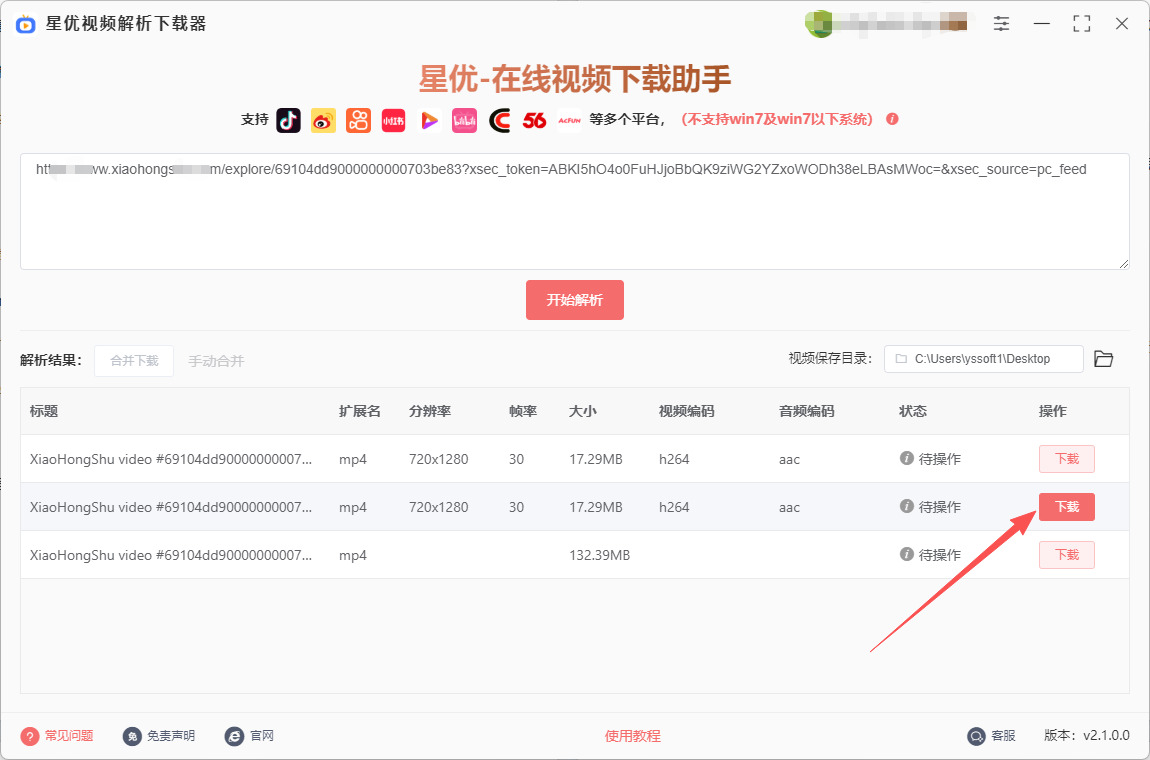
Task: Click the 音频编码 column header
Action: [x=807, y=412]
